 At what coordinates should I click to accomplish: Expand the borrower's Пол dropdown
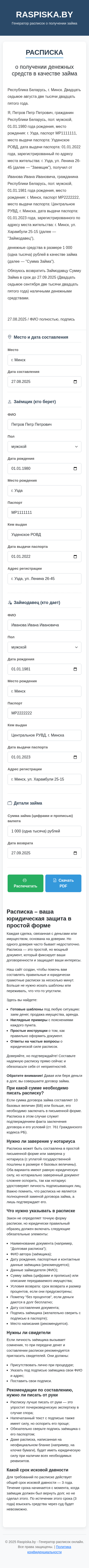[x=44, y=446]
